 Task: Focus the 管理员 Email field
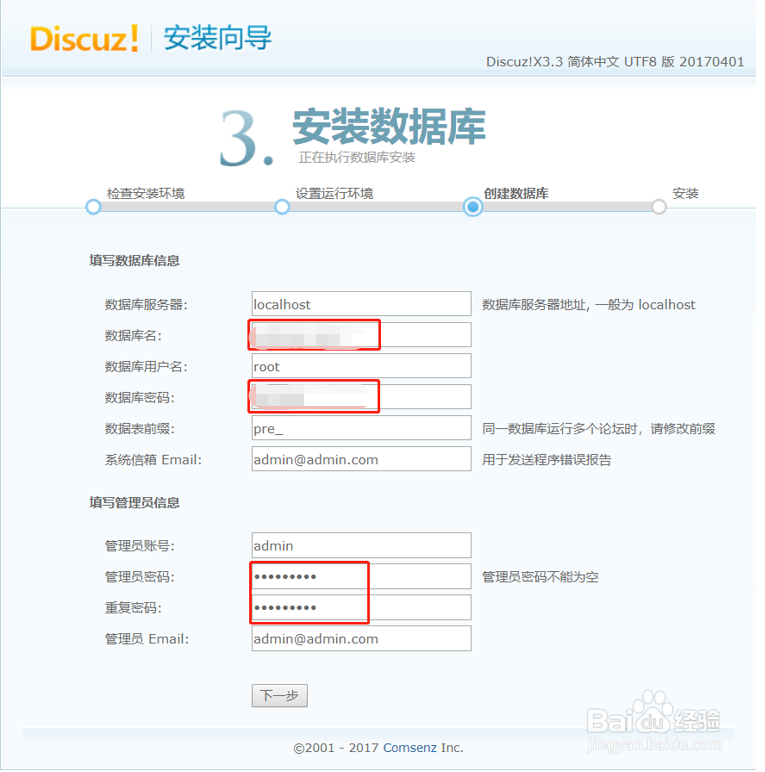click(x=361, y=638)
